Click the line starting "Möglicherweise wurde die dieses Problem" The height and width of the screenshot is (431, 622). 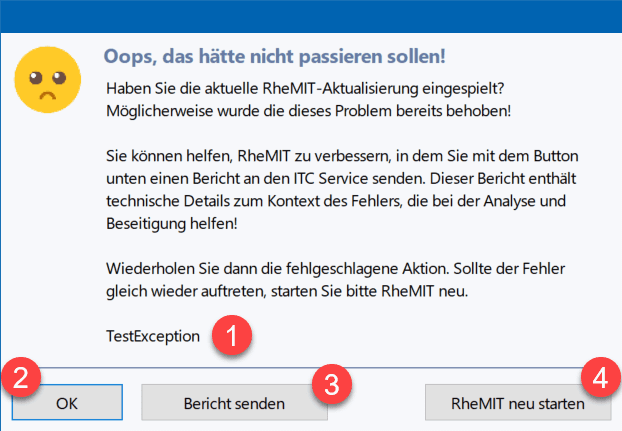pyautogui.click(x=308, y=109)
